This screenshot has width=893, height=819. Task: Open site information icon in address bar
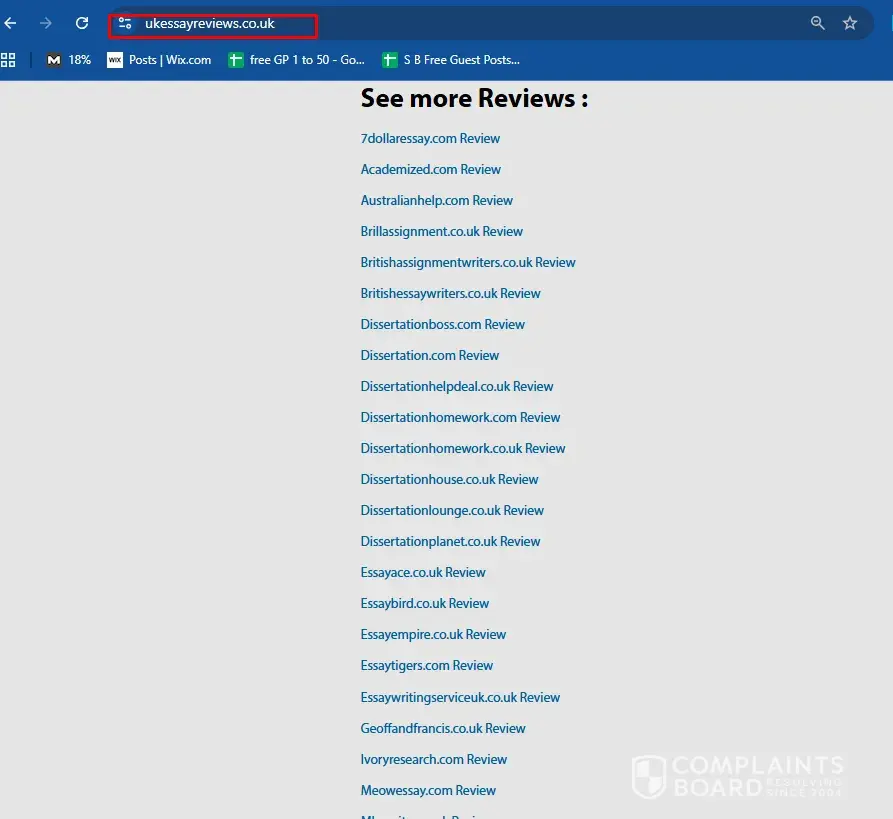point(125,24)
